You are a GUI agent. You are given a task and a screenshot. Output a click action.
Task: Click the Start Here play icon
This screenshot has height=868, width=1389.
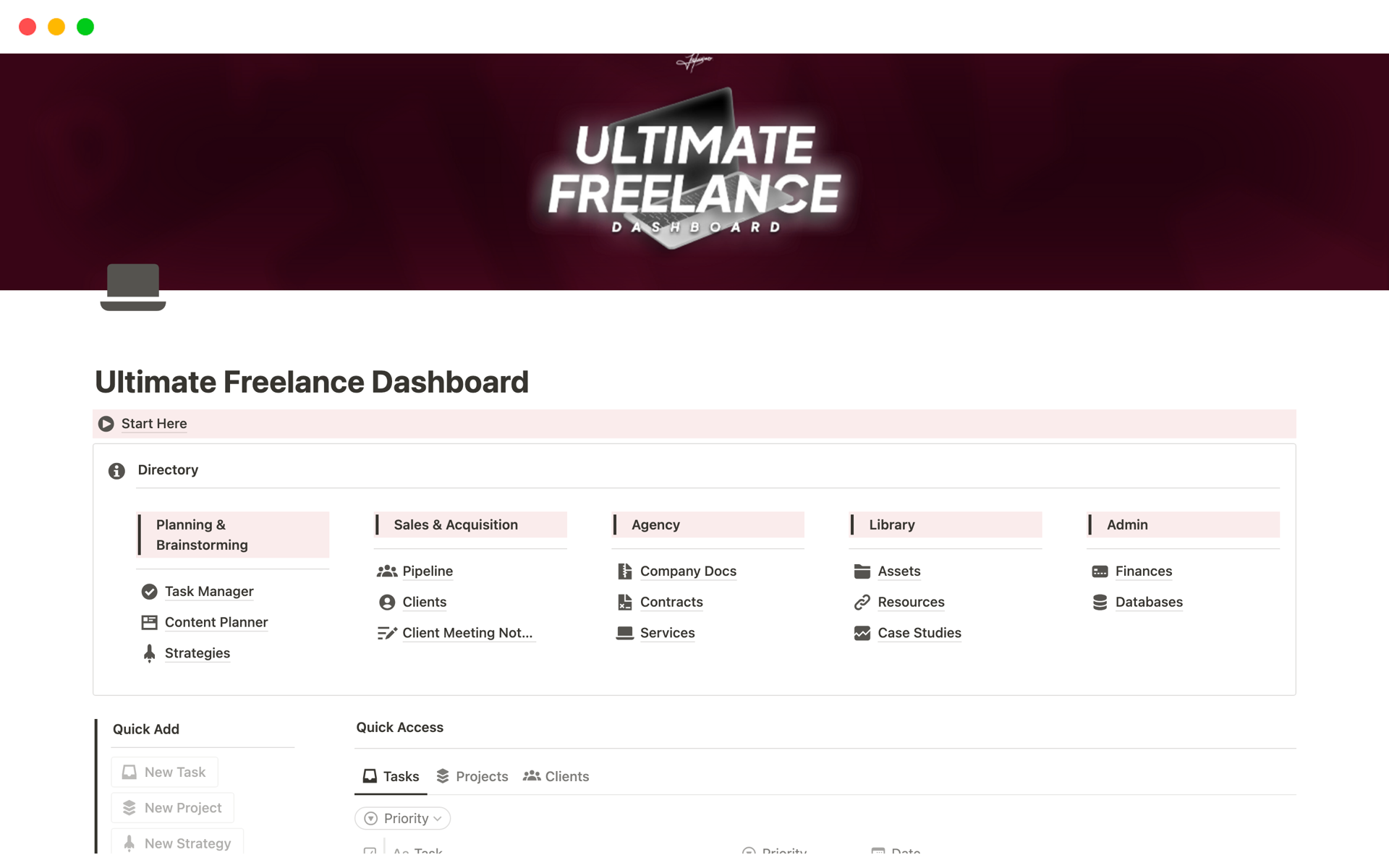pos(106,424)
